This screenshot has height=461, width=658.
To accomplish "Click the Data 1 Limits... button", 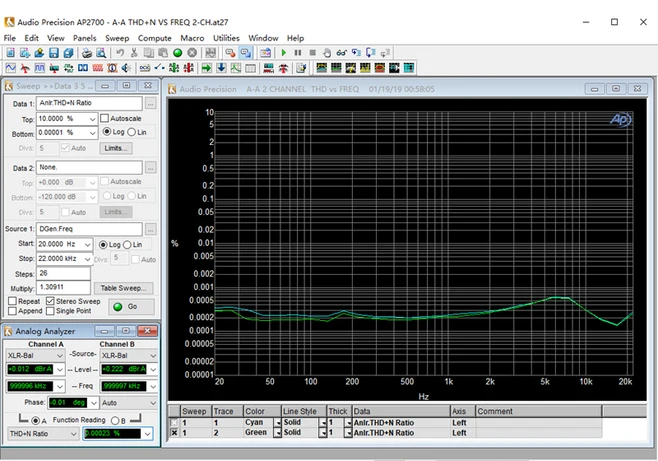I will (x=116, y=148).
